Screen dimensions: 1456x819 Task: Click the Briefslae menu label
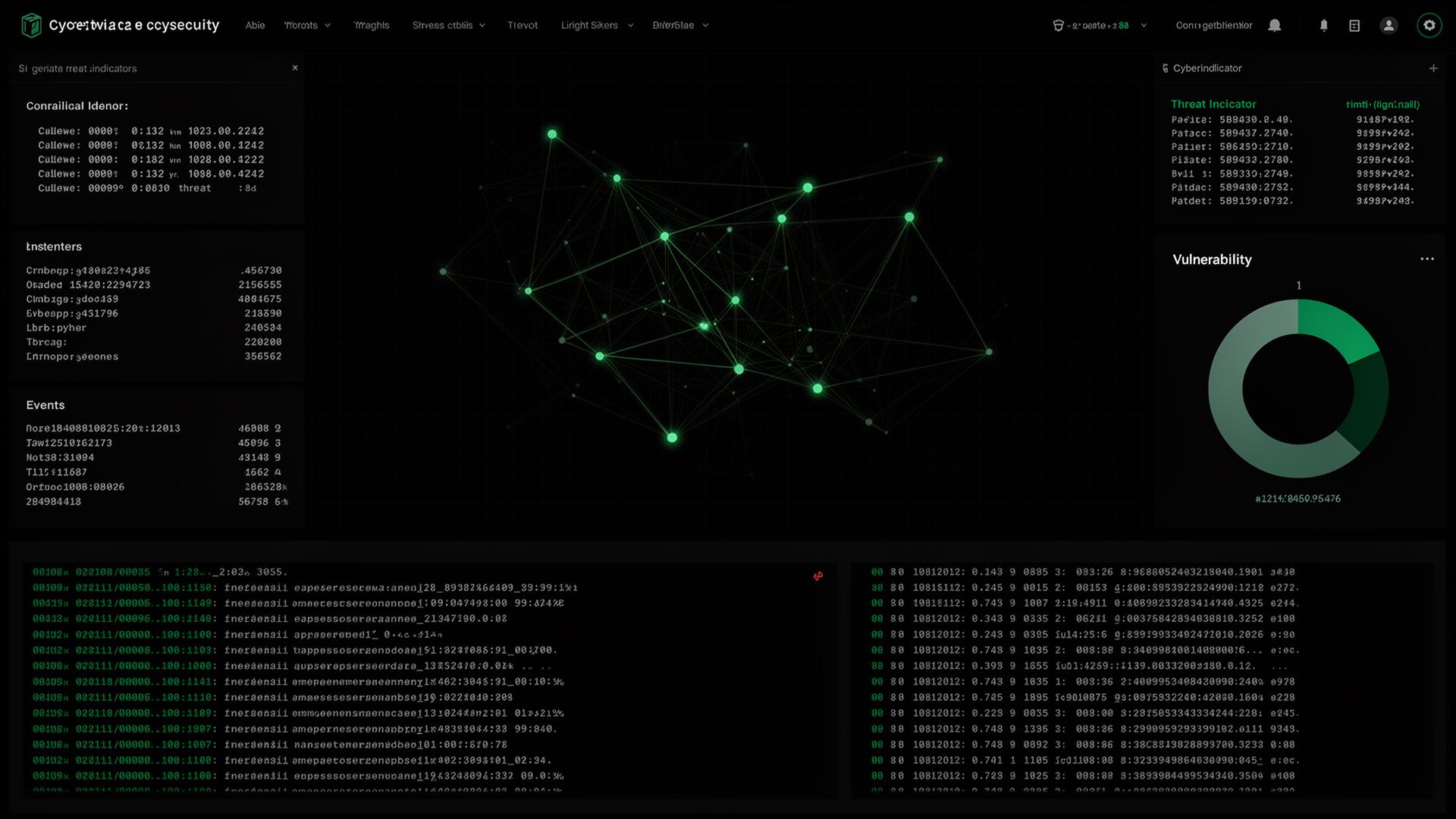pyautogui.click(x=673, y=25)
